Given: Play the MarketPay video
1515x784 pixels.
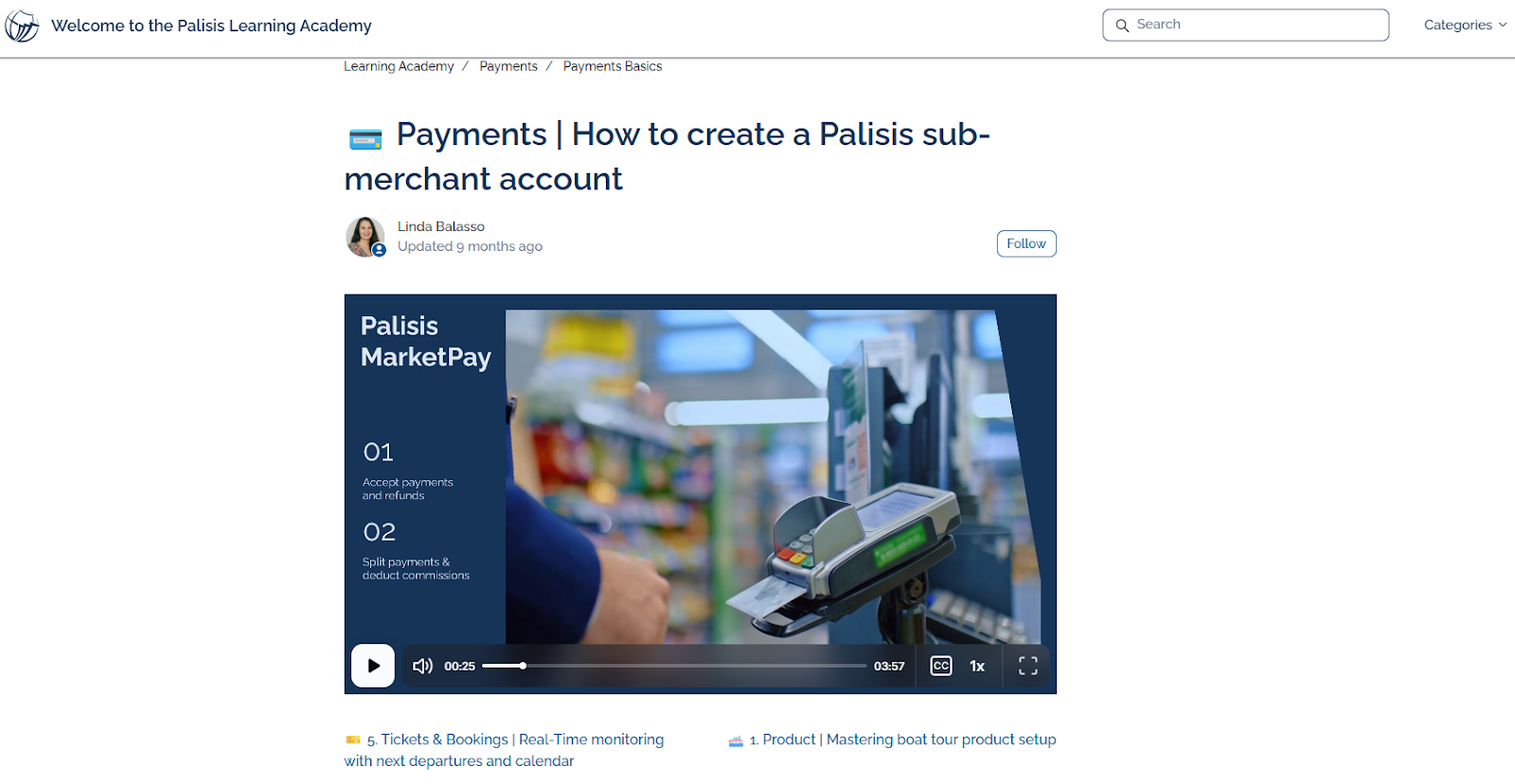Looking at the screenshot, I should (373, 666).
